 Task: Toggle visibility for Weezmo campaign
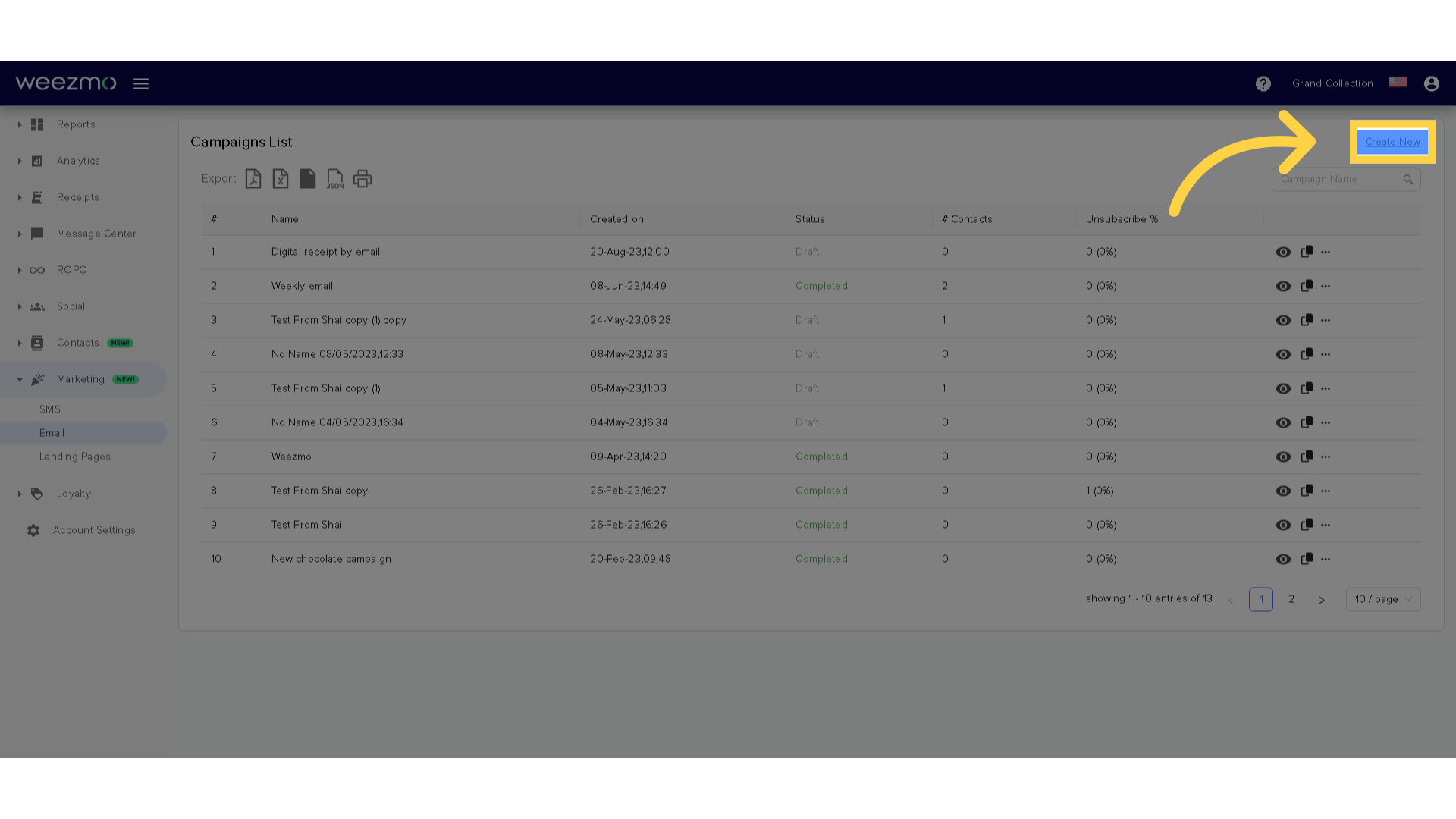pyautogui.click(x=1283, y=456)
